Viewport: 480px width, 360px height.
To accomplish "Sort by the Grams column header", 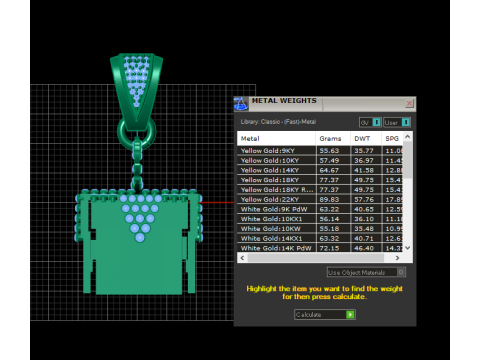I will coord(333,139).
